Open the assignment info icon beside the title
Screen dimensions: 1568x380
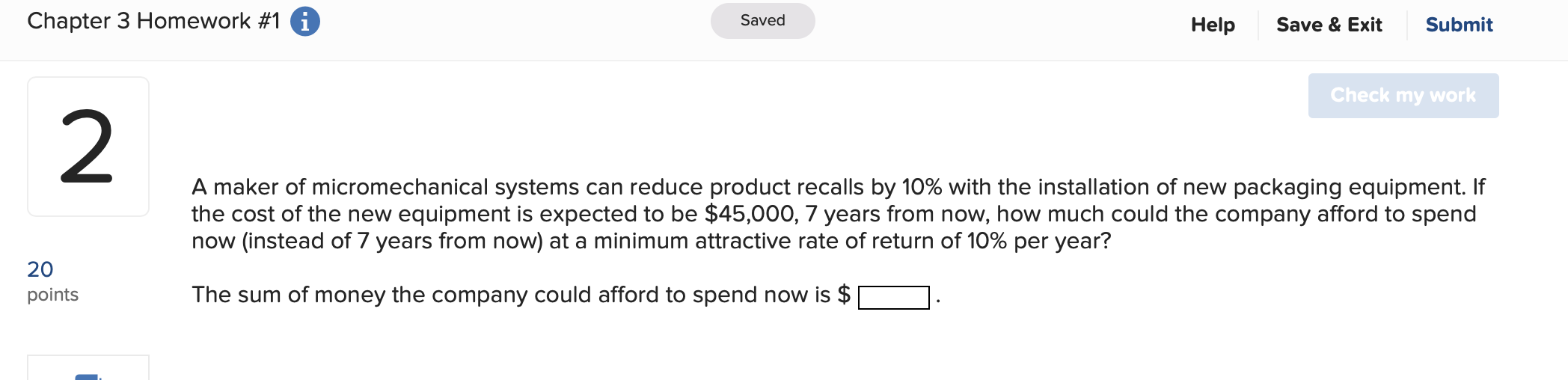[x=304, y=21]
